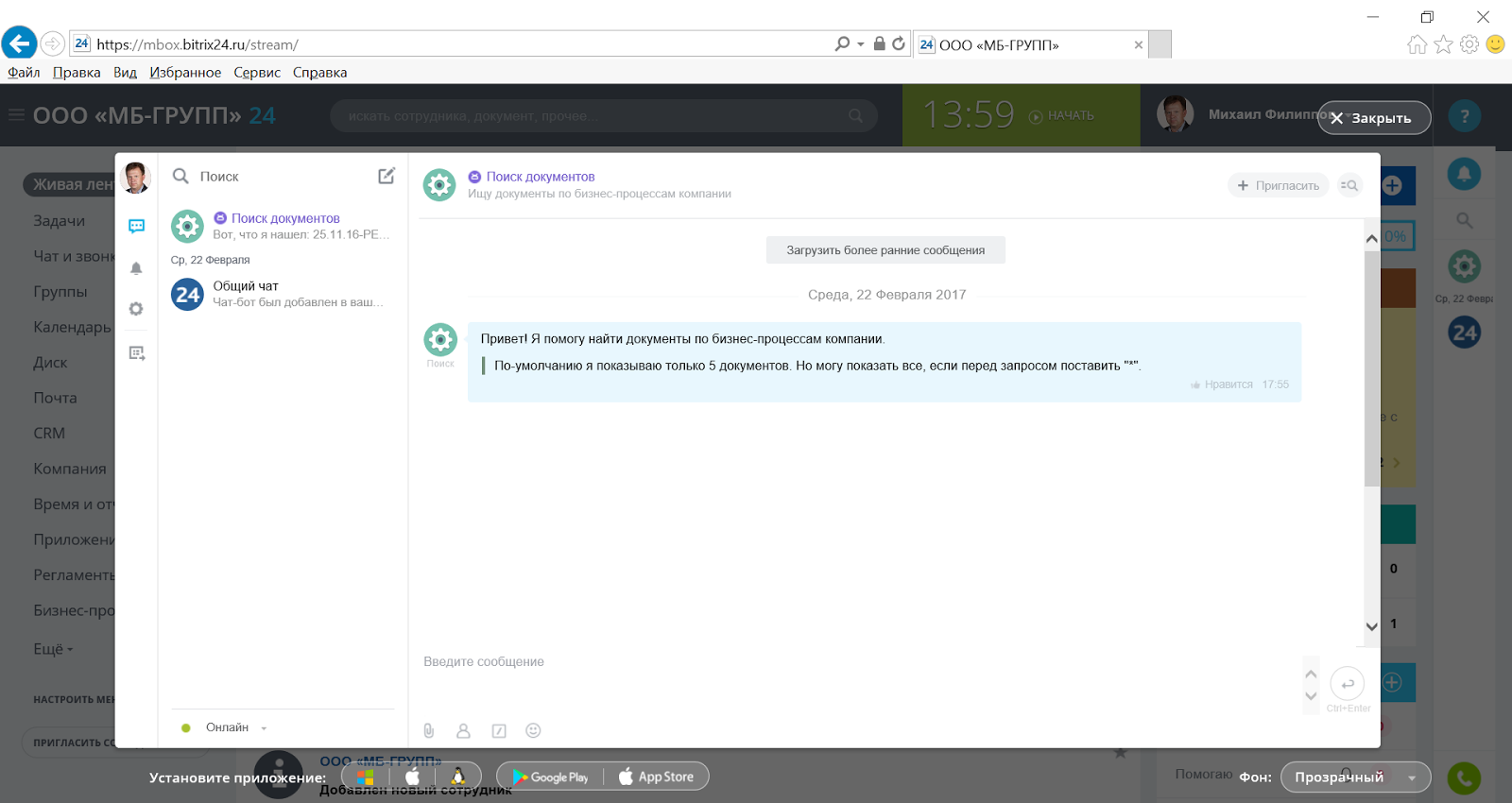Open Календарь in left sidebar

pyautogui.click(x=72, y=327)
